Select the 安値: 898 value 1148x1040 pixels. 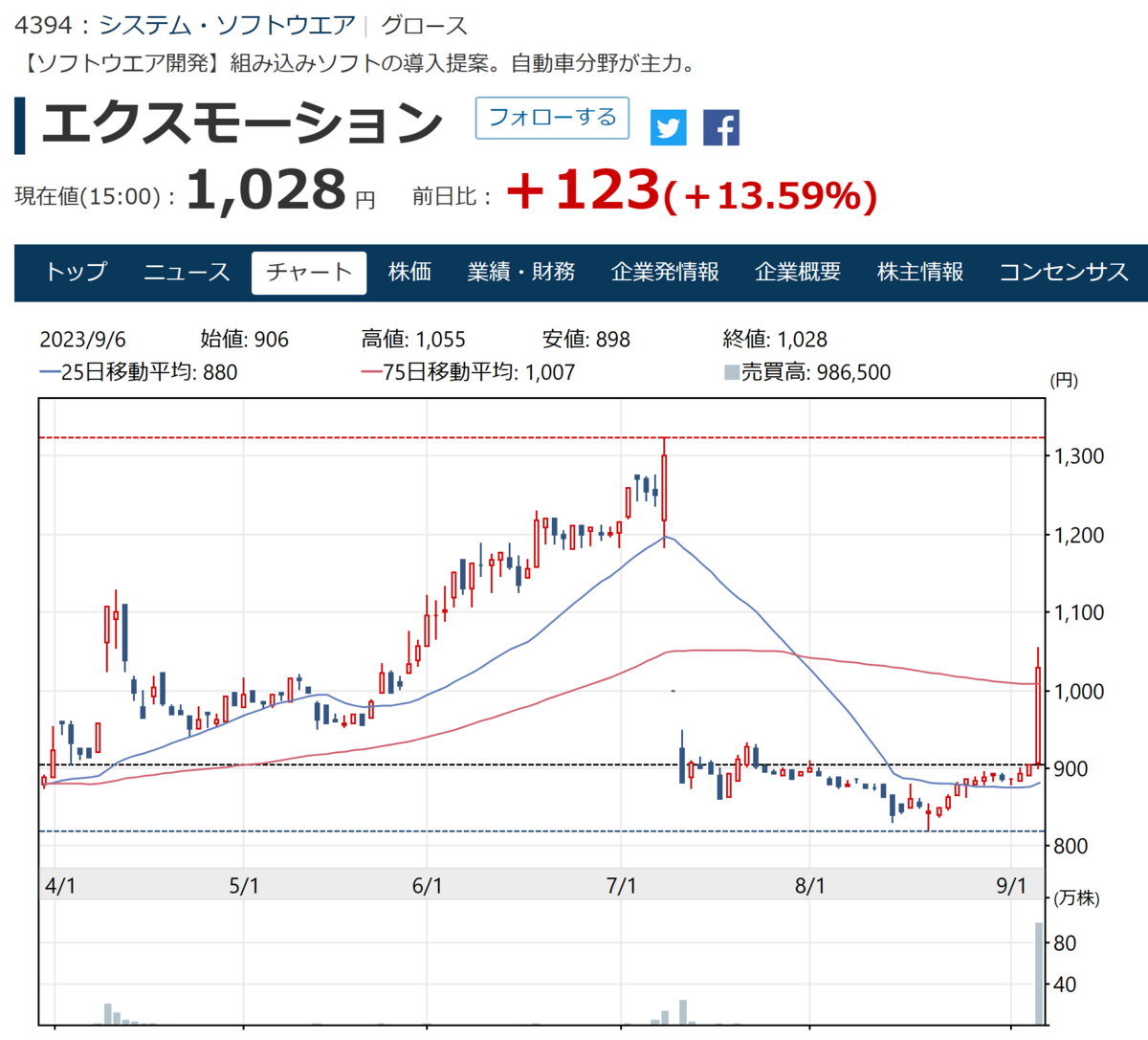(x=586, y=340)
